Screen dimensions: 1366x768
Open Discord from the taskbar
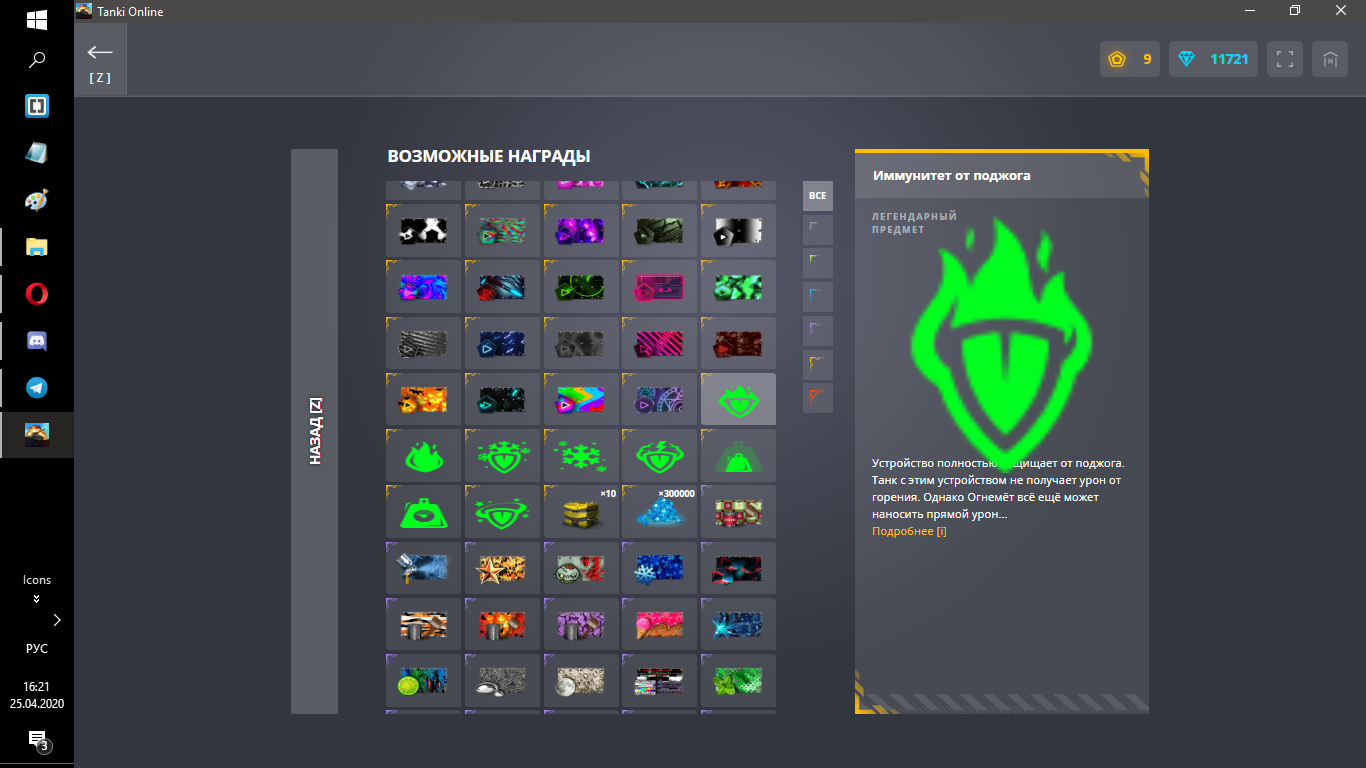click(x=37, y=341)
